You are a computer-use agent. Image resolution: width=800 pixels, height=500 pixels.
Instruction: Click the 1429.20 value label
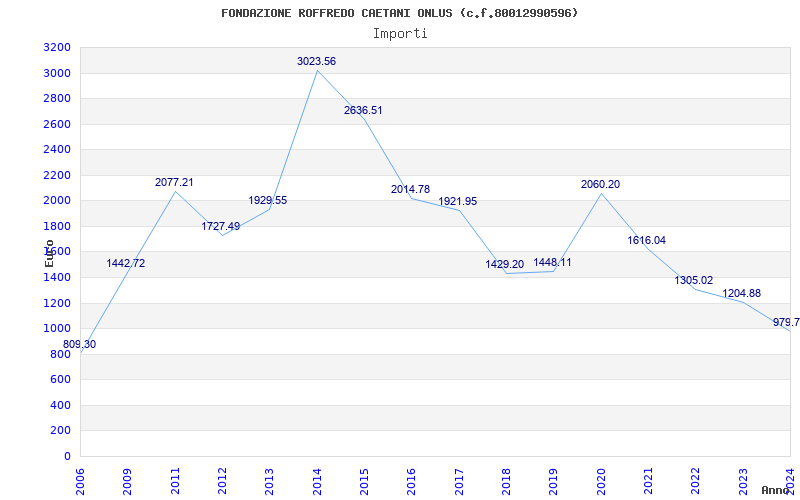(505, 264)
